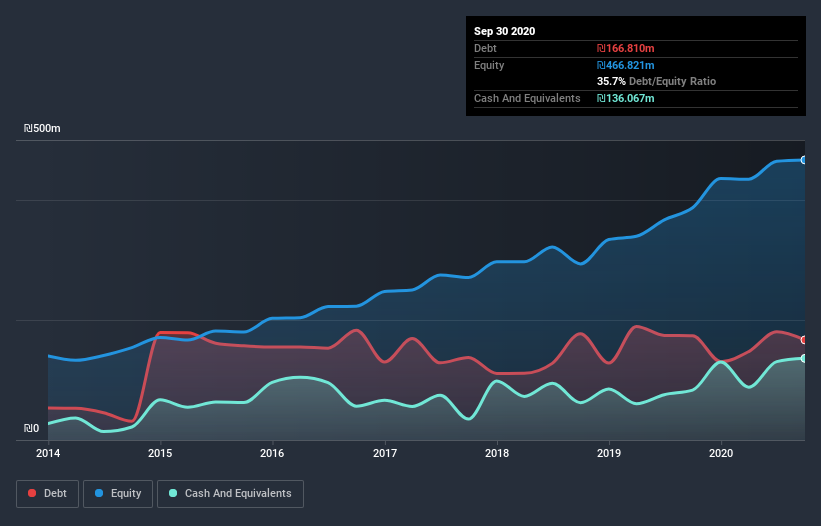821x526 pixels.
Task: Click the 2014 x-axis label
Action: click(x=48, y=453)
